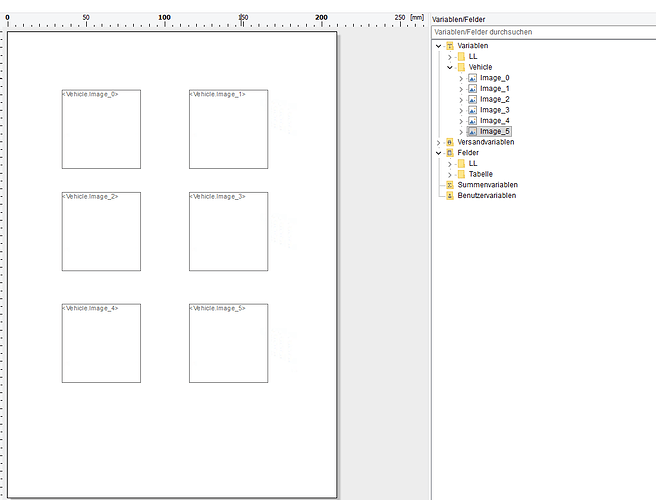
Task: Click the Image_0 variable picture icon
Action: [472, 78]
